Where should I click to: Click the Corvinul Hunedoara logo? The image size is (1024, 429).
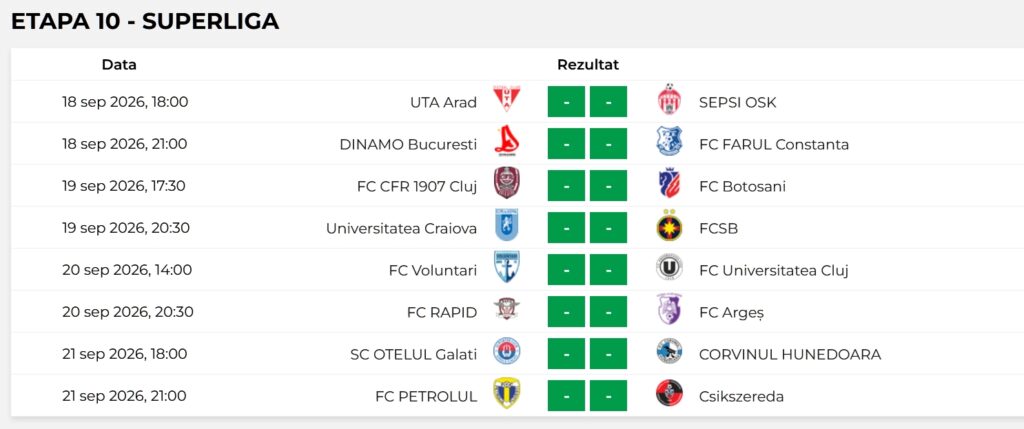[x=669, y=351]
